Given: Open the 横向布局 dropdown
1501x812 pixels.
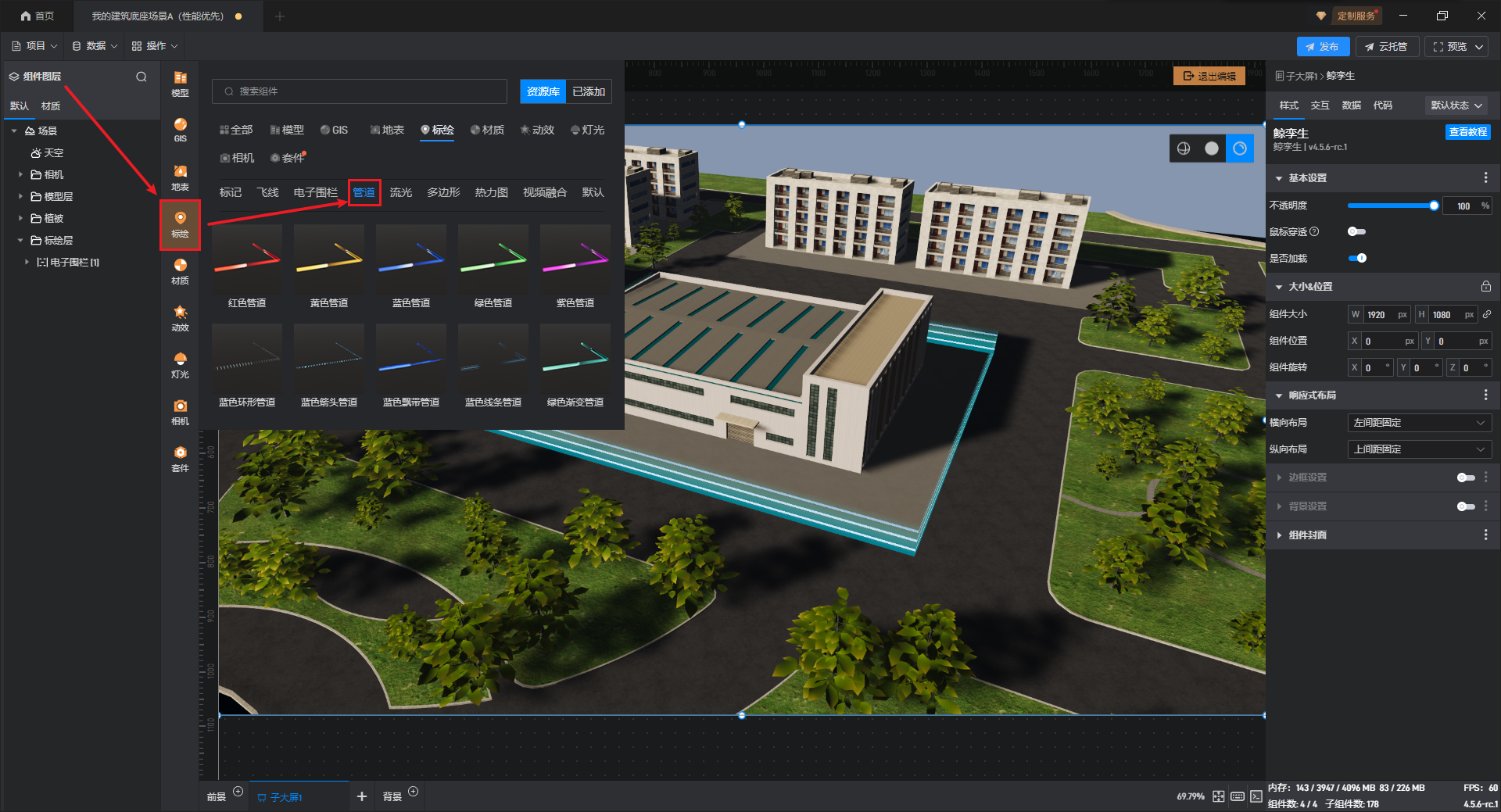Looking at the screenshot, I should click(1419, 423).
